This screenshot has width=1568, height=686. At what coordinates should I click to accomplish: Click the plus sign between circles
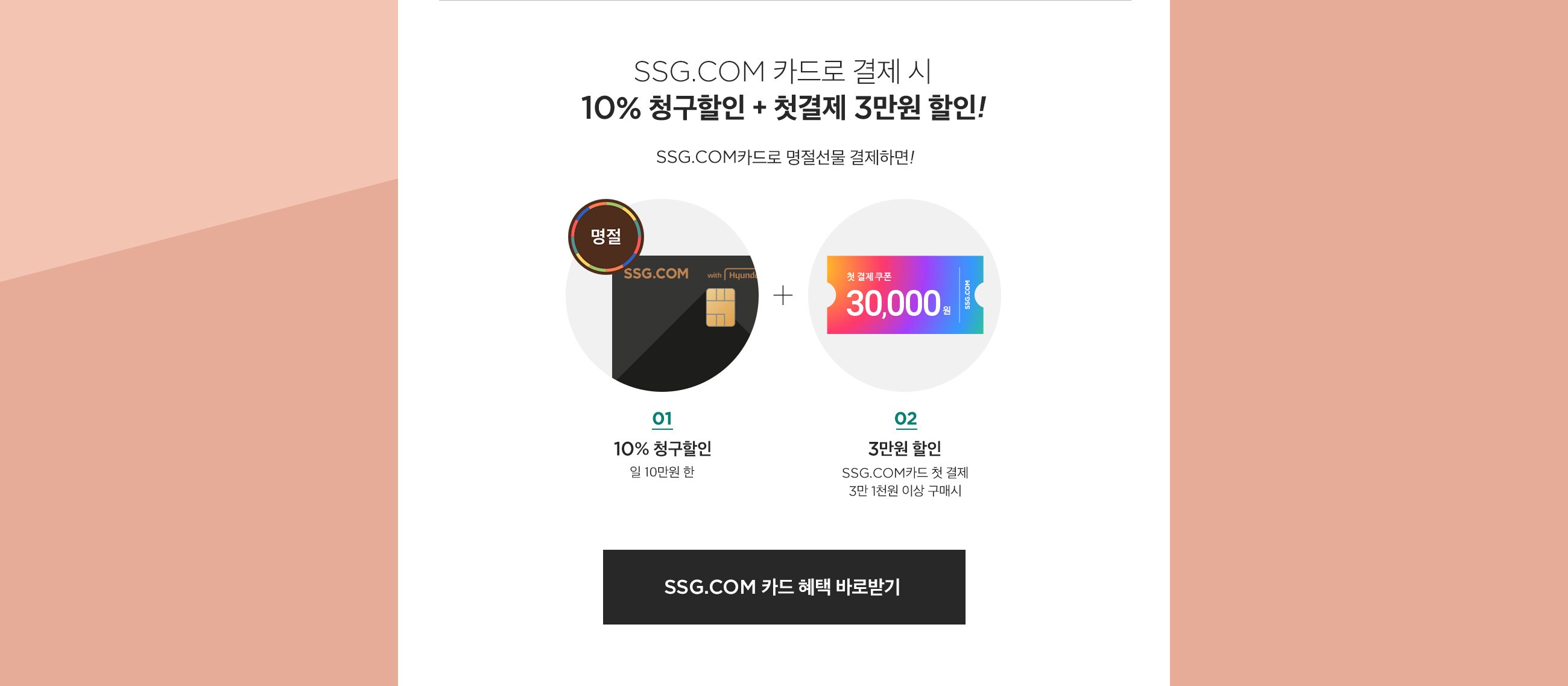[783, 296]
